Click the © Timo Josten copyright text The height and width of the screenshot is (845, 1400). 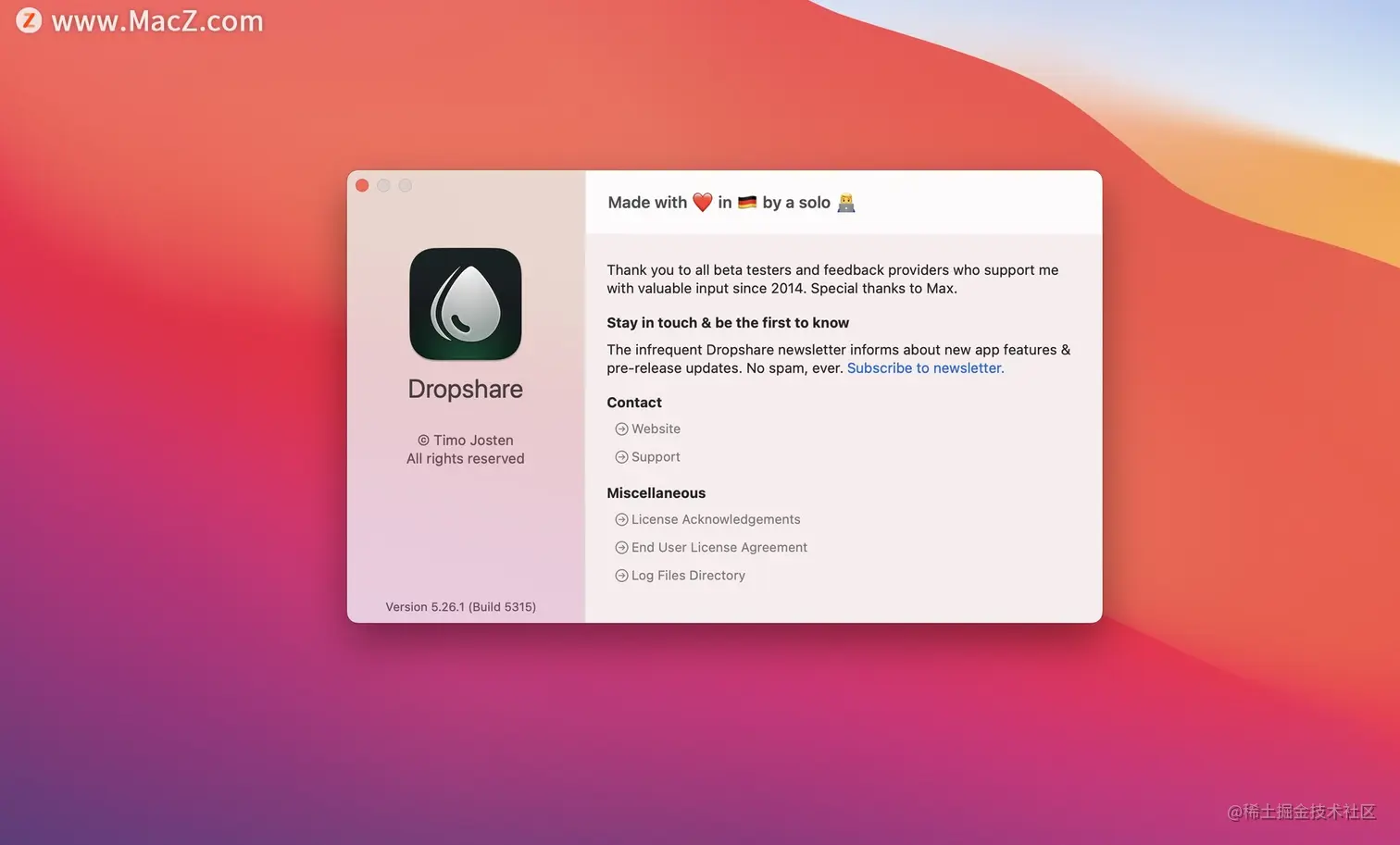(466, 441)
